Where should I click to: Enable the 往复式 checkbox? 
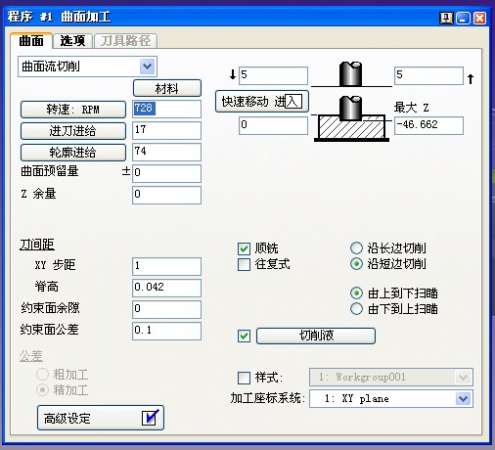tap(244, 264)
